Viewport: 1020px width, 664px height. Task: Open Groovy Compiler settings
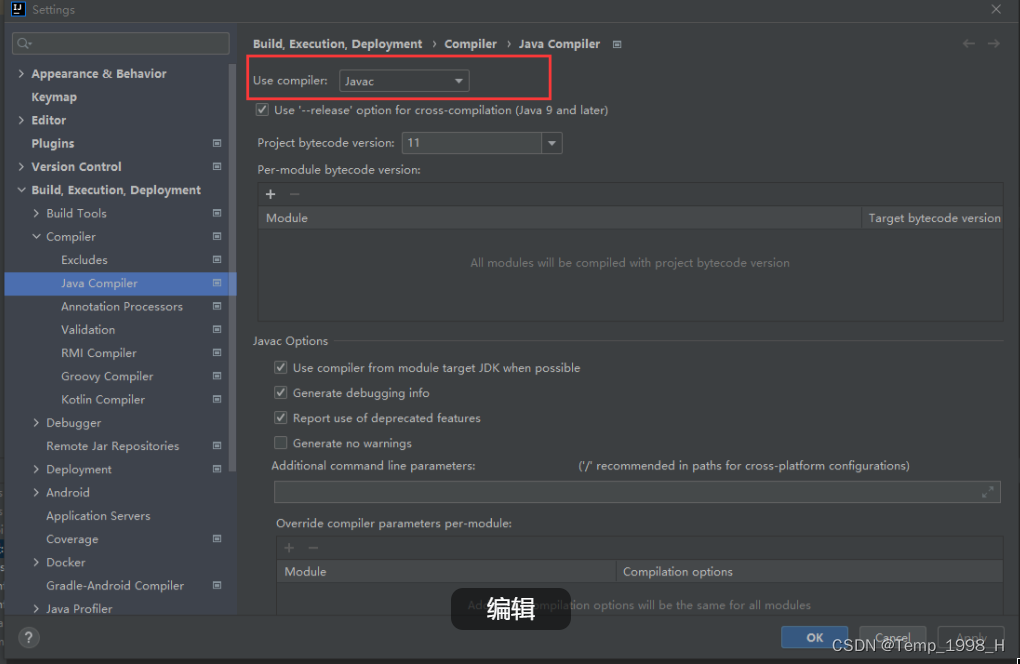pyautogui.click(x=107, y=377)
